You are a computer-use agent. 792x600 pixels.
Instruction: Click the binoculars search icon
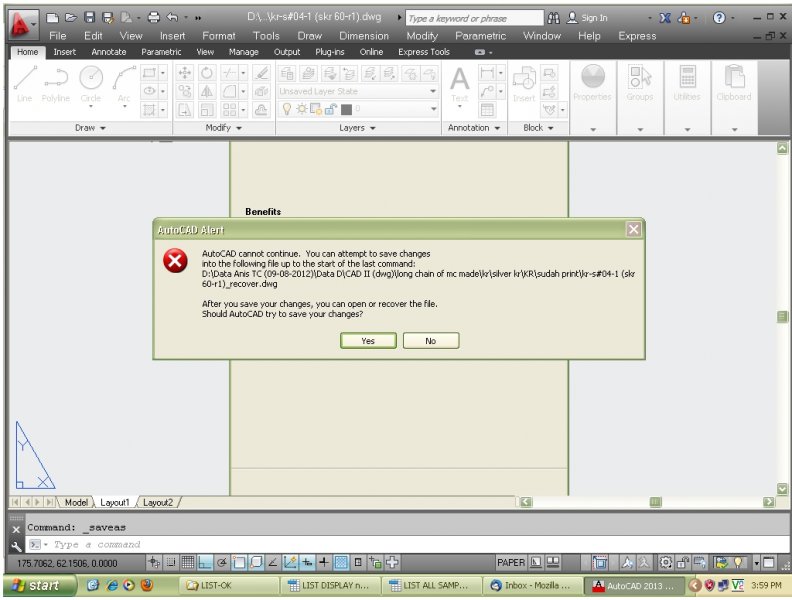[554, 18]
